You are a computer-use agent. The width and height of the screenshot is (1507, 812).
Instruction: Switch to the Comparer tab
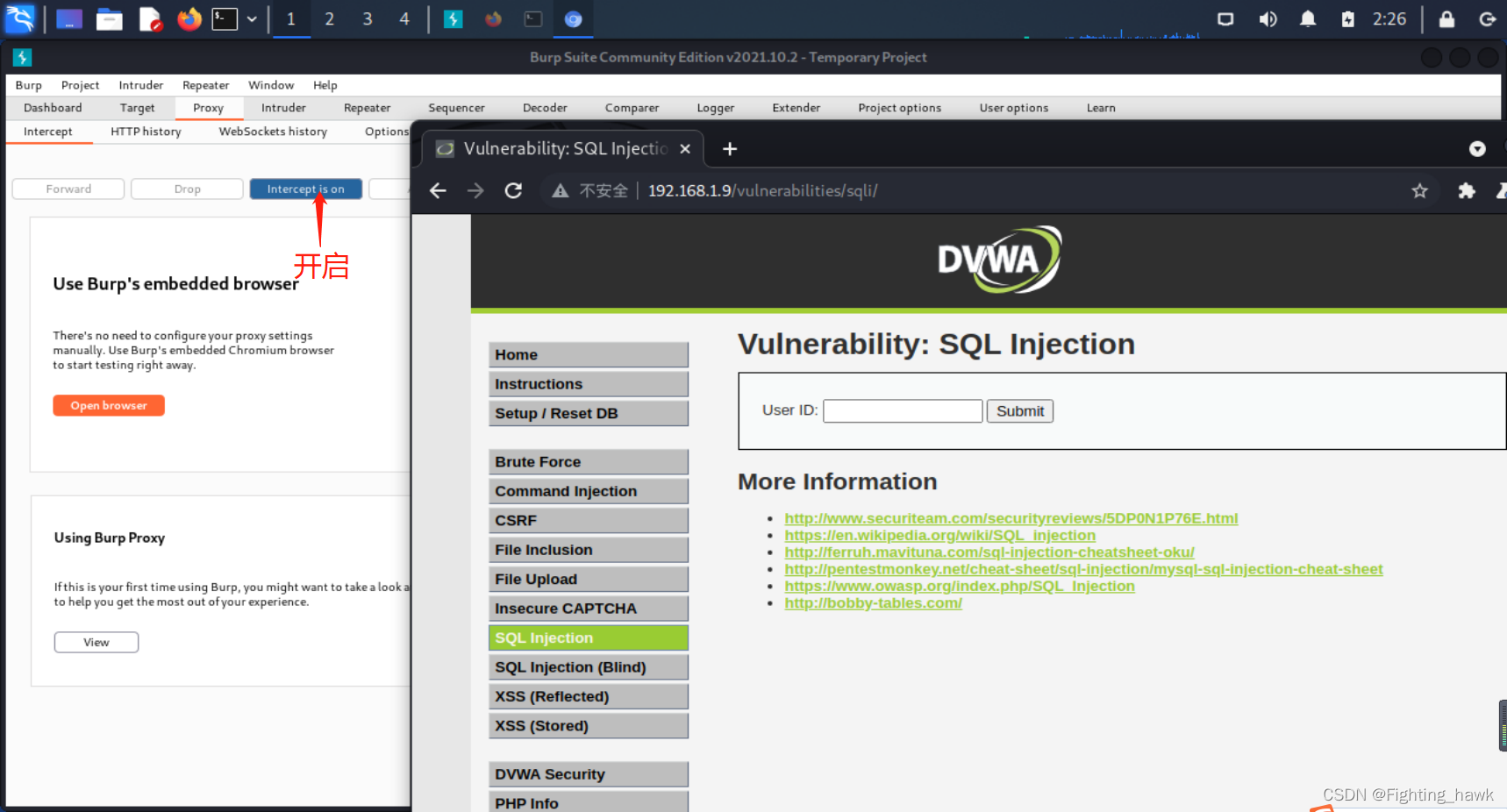(632, 108)
